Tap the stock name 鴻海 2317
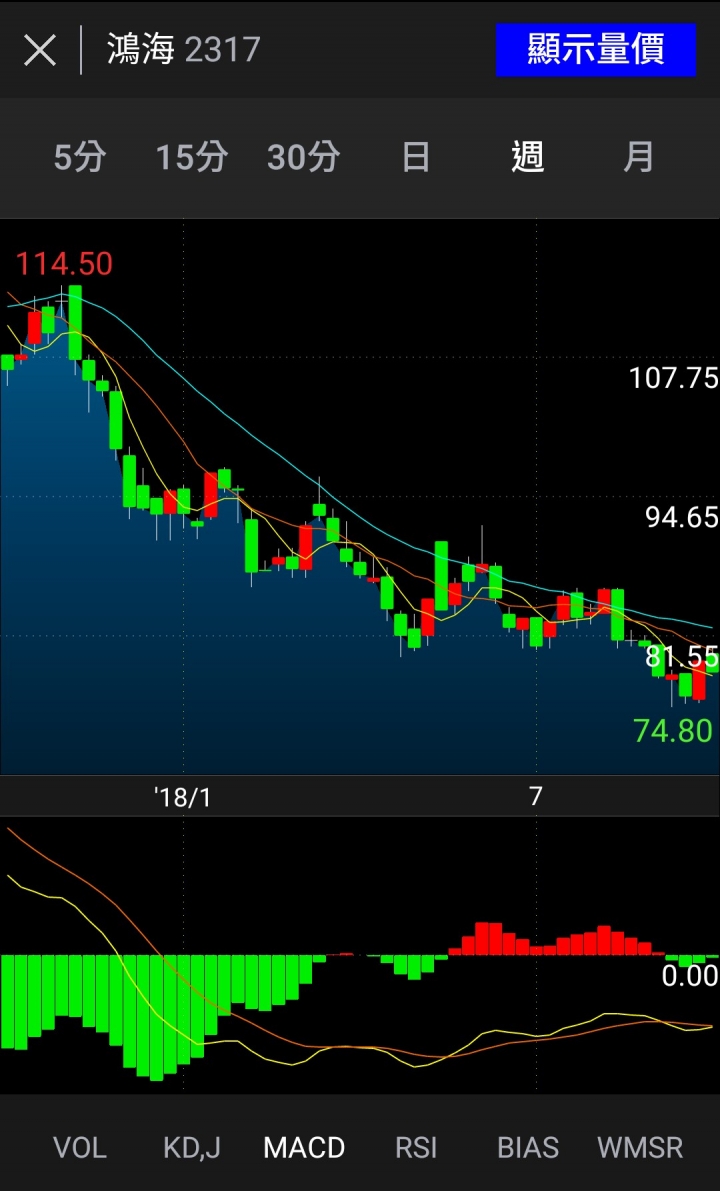The height and width of the screenshot is (1191, 720). 183,50
